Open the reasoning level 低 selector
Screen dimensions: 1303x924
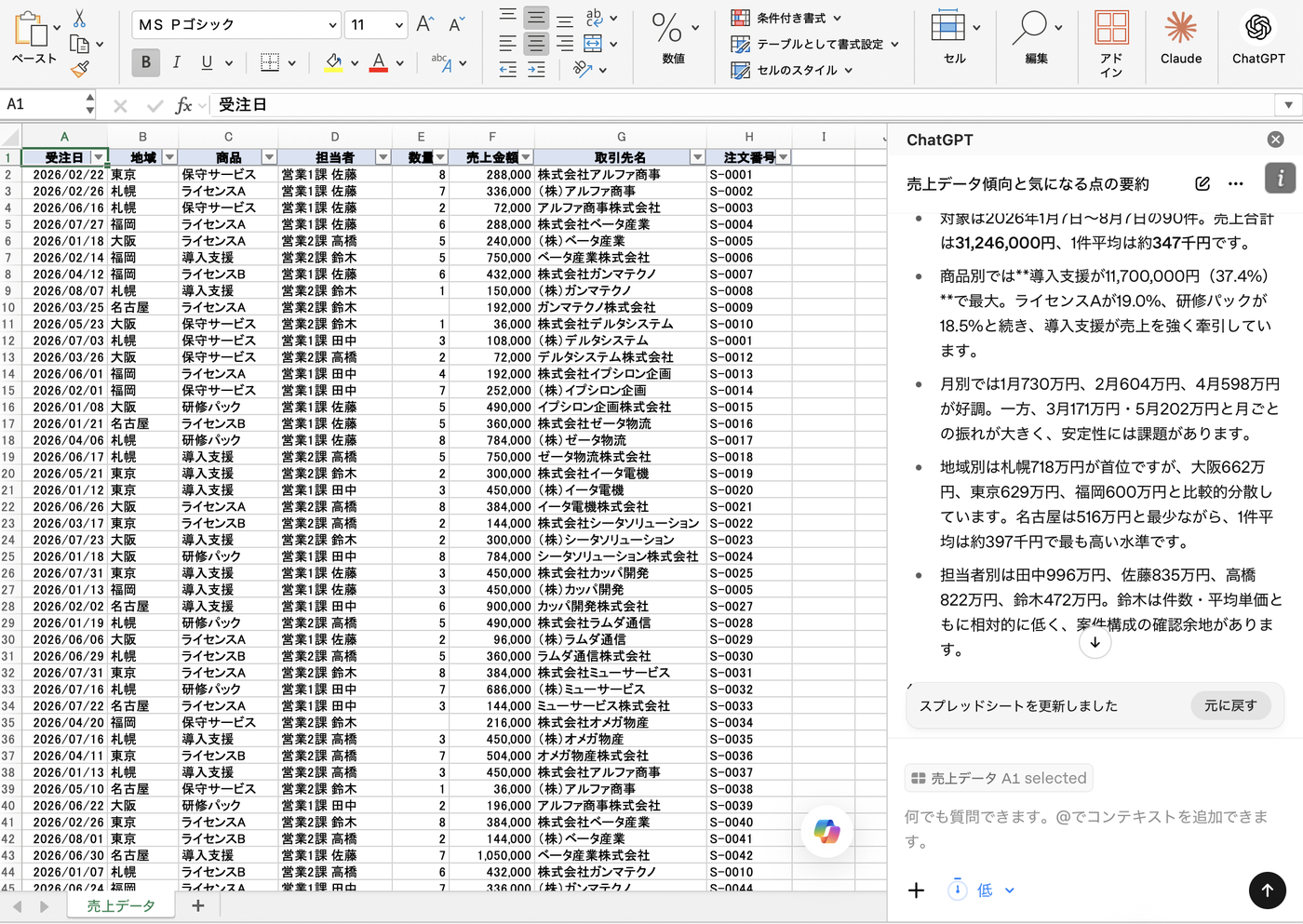click(x=983, y=891)
